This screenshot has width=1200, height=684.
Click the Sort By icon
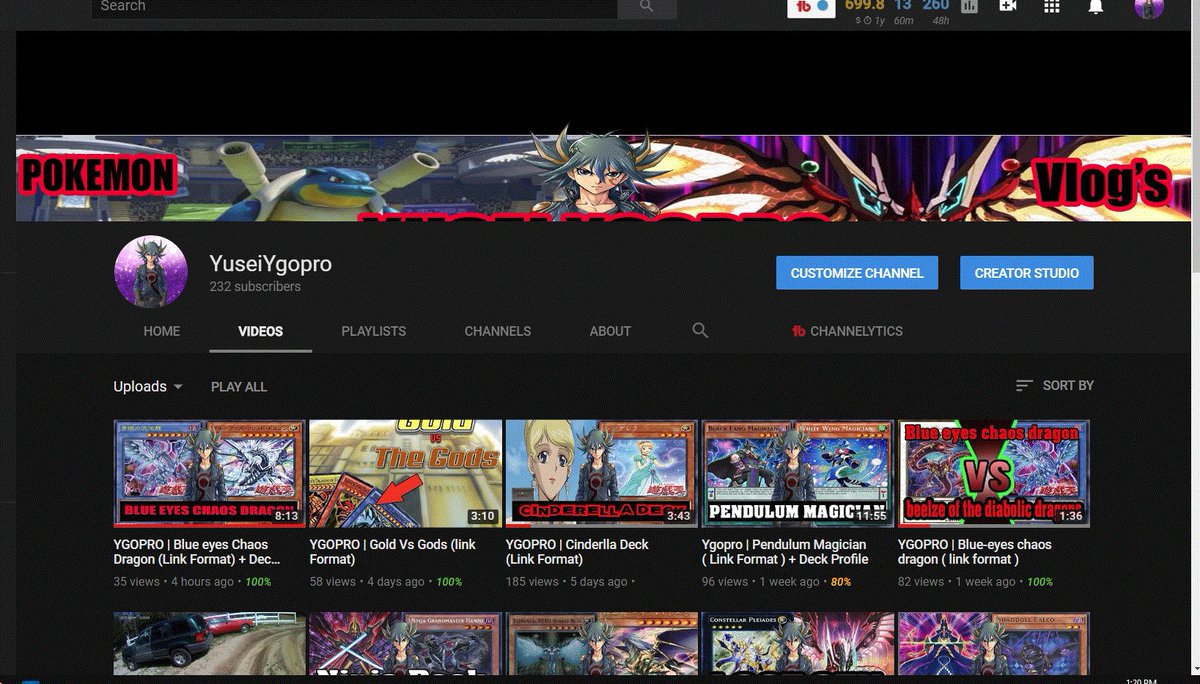tap(1024, 385)
